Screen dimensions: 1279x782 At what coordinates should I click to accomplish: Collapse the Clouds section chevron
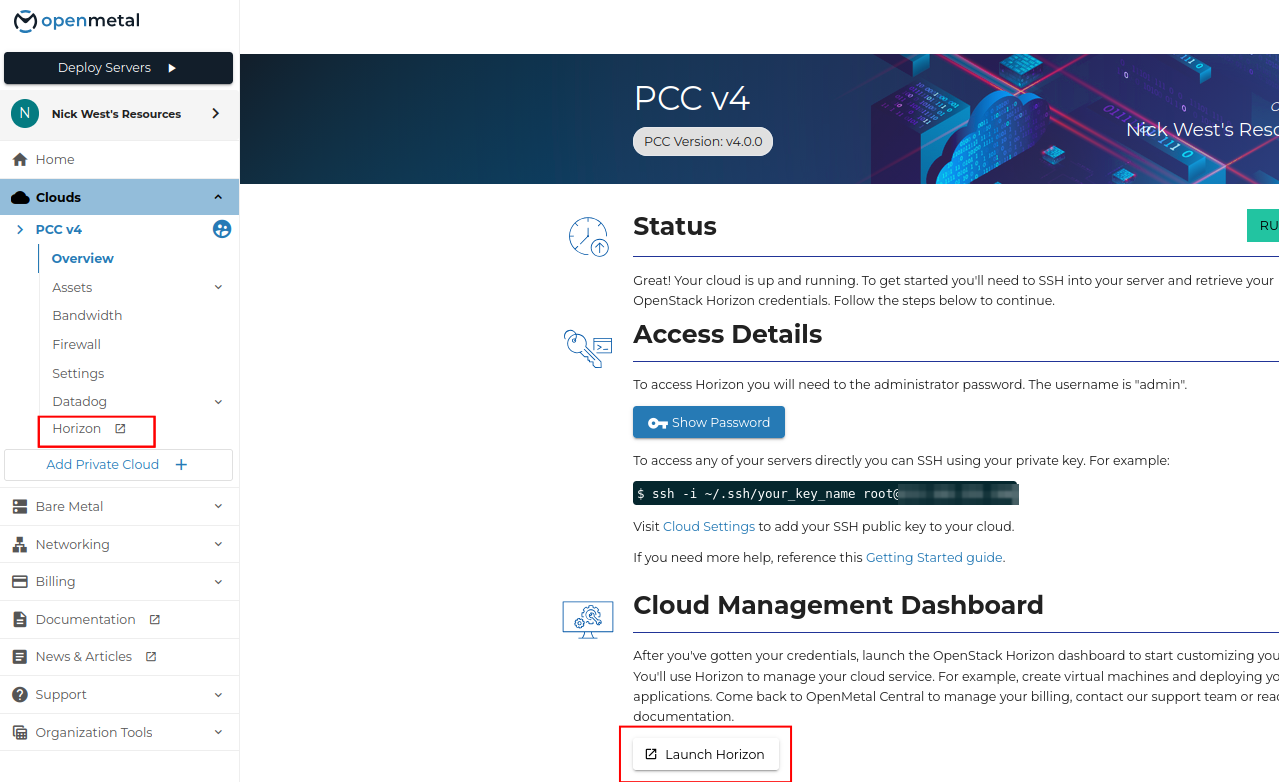(x=218, y=197)
